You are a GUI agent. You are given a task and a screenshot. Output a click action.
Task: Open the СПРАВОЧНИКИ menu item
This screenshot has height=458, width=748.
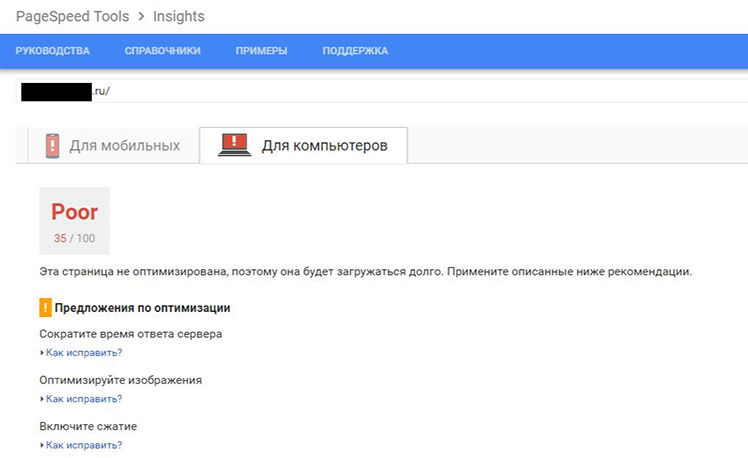click(163, 51)
